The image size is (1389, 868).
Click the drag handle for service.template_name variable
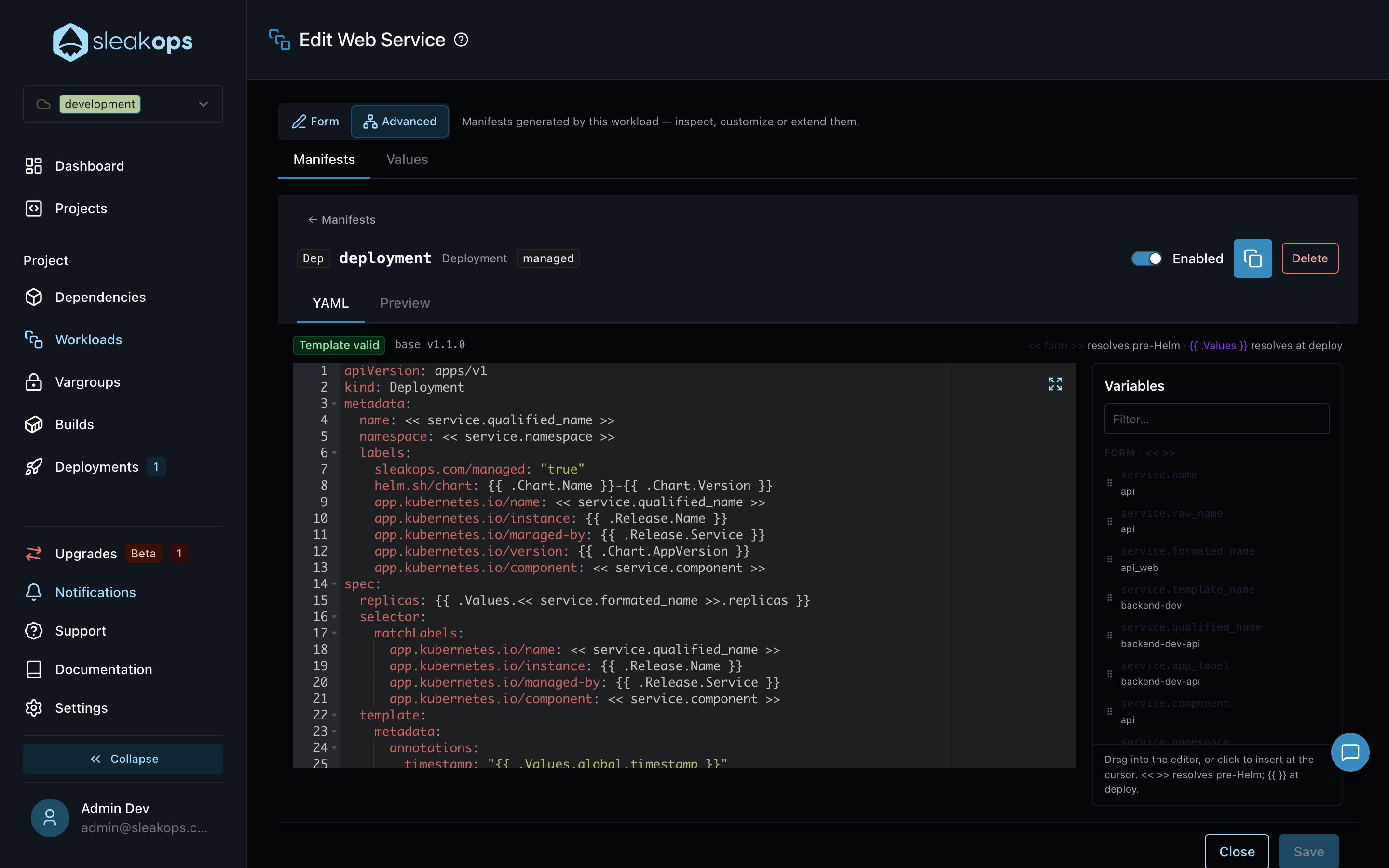pos(1109,597)
